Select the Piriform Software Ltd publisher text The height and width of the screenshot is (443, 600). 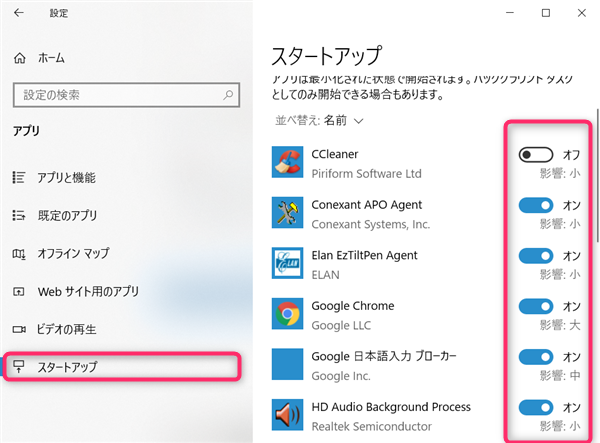pyautogui.click(x=367, y=174)
